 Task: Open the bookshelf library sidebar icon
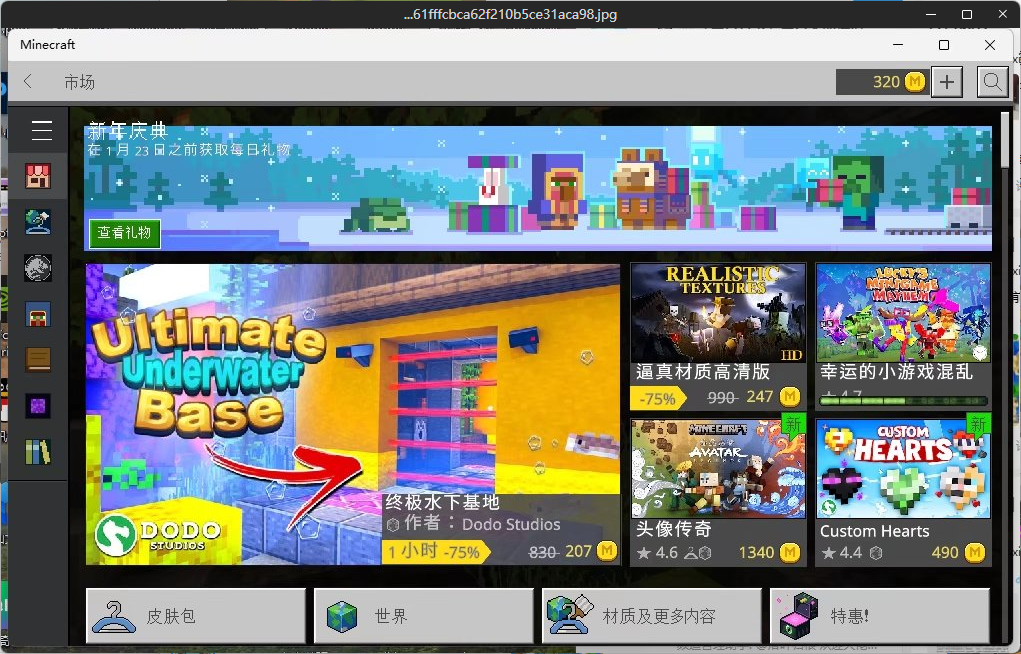point(38,451)
